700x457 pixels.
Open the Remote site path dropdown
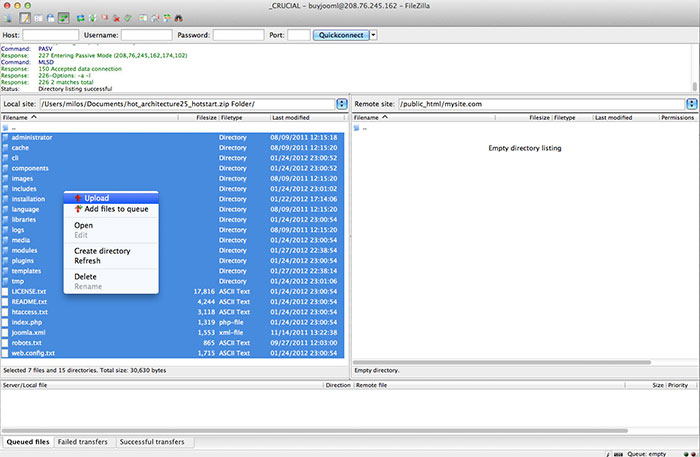[x=692, y=104]
